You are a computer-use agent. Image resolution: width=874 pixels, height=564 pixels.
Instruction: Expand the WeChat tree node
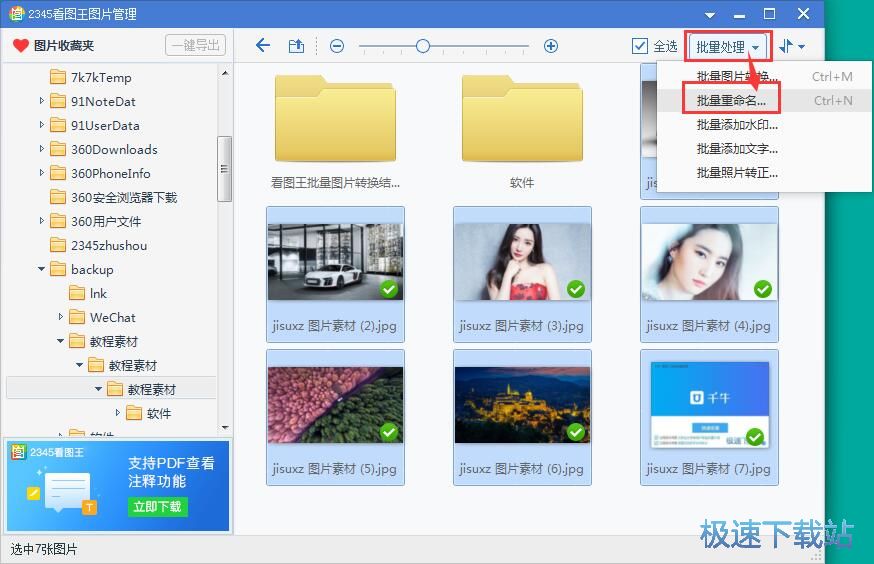point(61,317)
